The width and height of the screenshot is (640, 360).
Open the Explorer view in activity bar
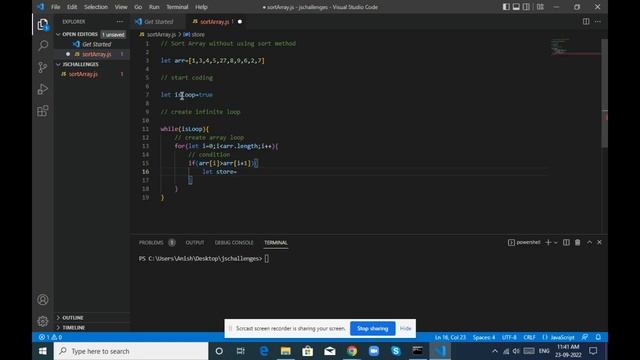(x=42, y=24)
